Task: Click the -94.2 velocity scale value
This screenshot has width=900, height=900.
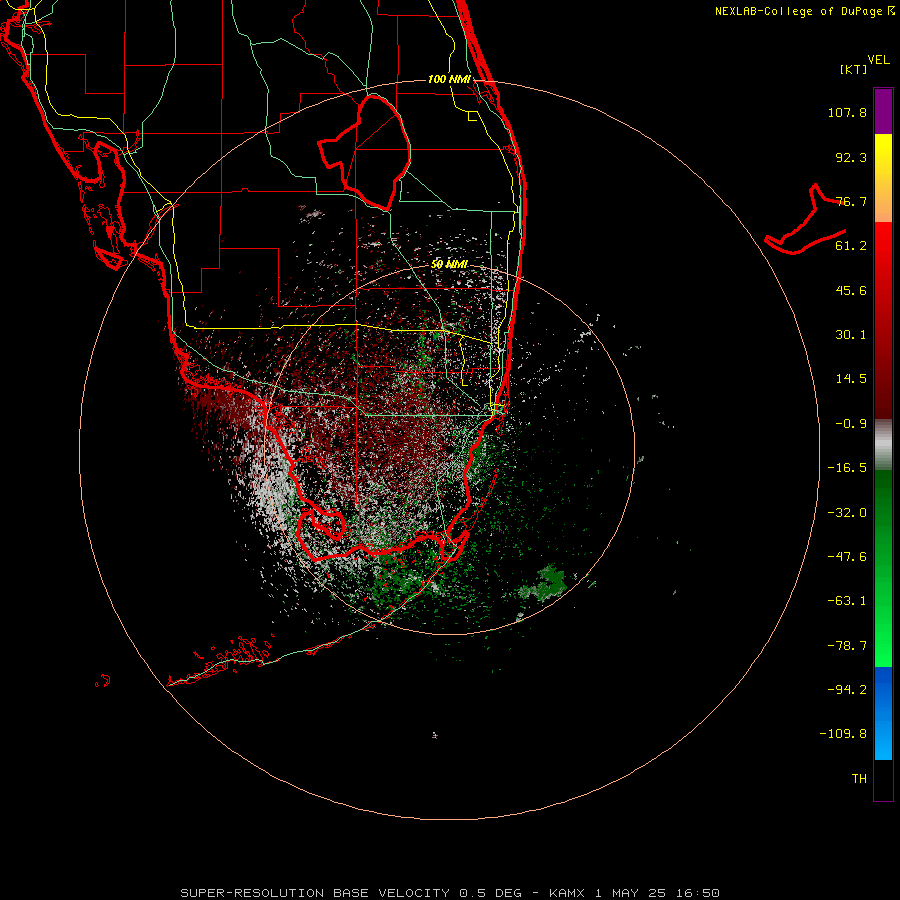Action: tap(847, 690)
